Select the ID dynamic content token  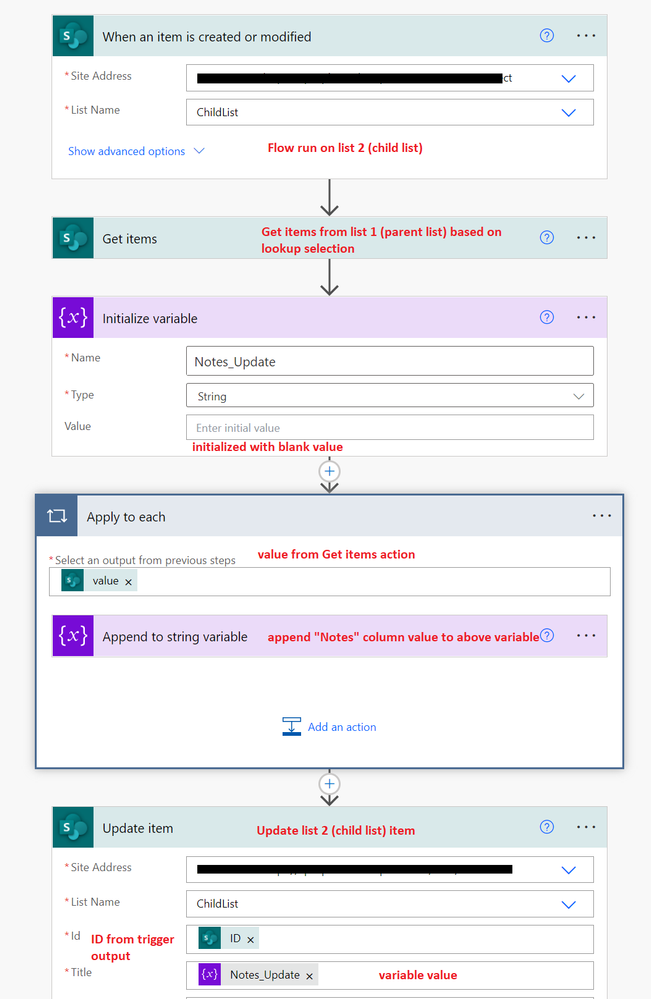tap(229, 939)
